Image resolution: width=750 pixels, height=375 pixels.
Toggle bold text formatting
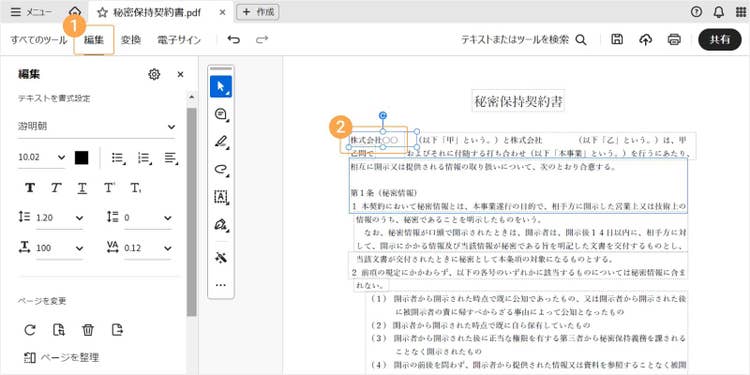point(30,188)
